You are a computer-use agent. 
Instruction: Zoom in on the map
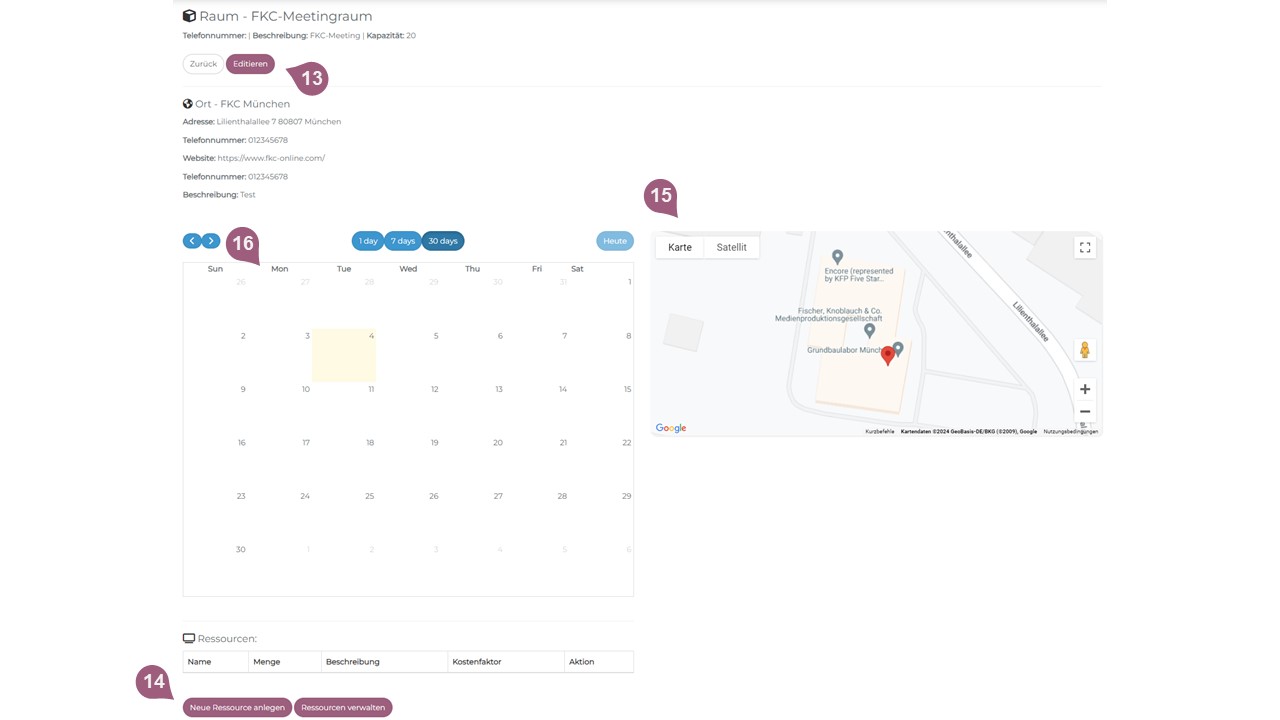point(1084,389)
